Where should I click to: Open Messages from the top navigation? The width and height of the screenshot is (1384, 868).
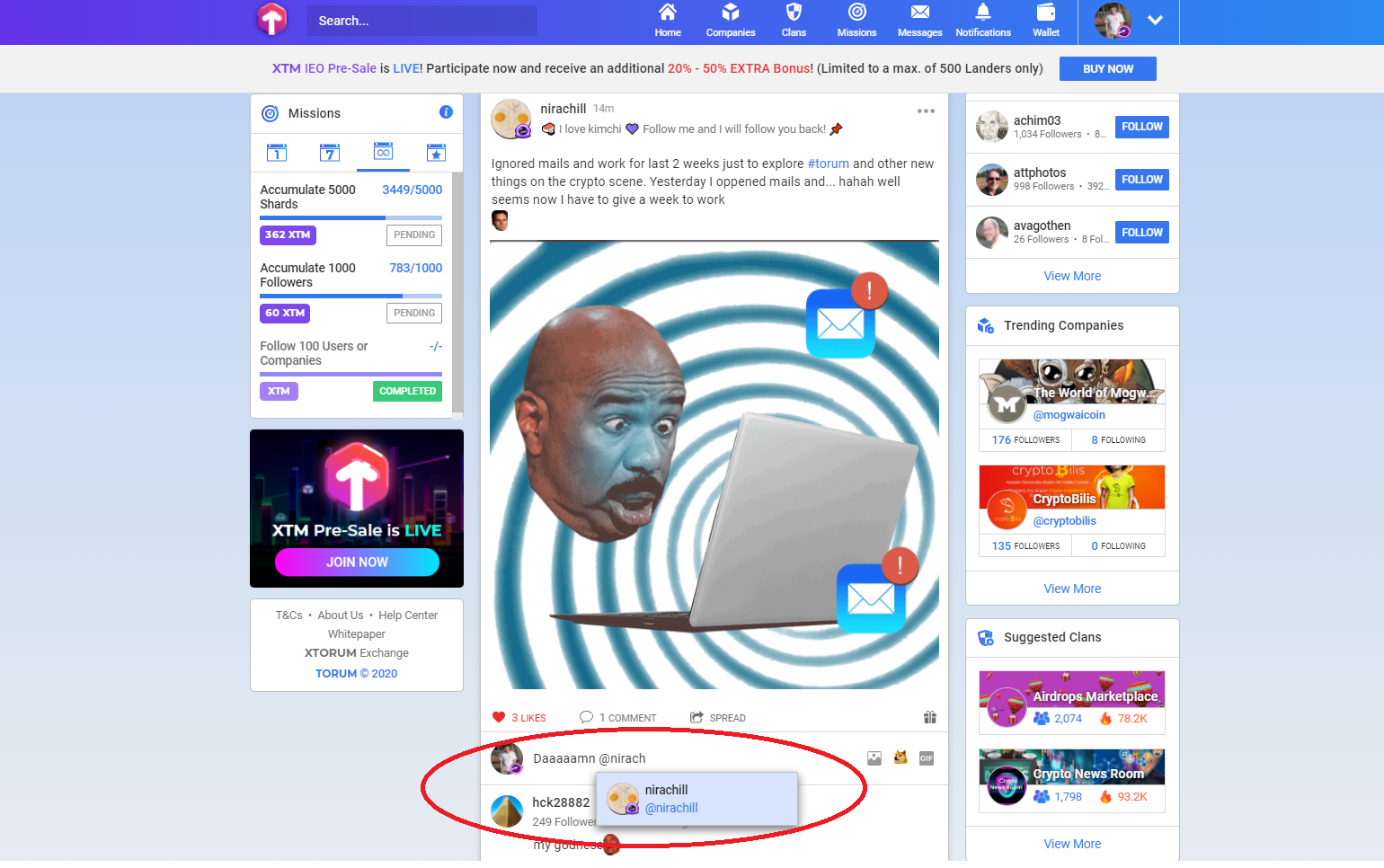coord(918,20)
